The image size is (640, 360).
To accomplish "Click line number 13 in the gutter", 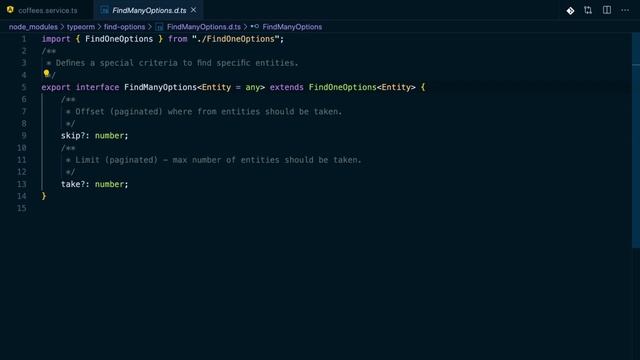I will (x=21, y=184).
